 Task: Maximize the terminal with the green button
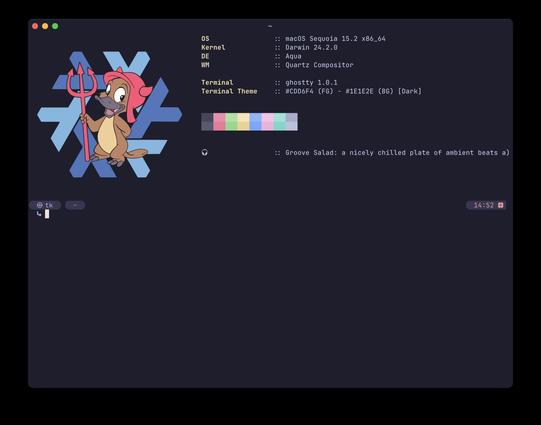pos(55,26)
